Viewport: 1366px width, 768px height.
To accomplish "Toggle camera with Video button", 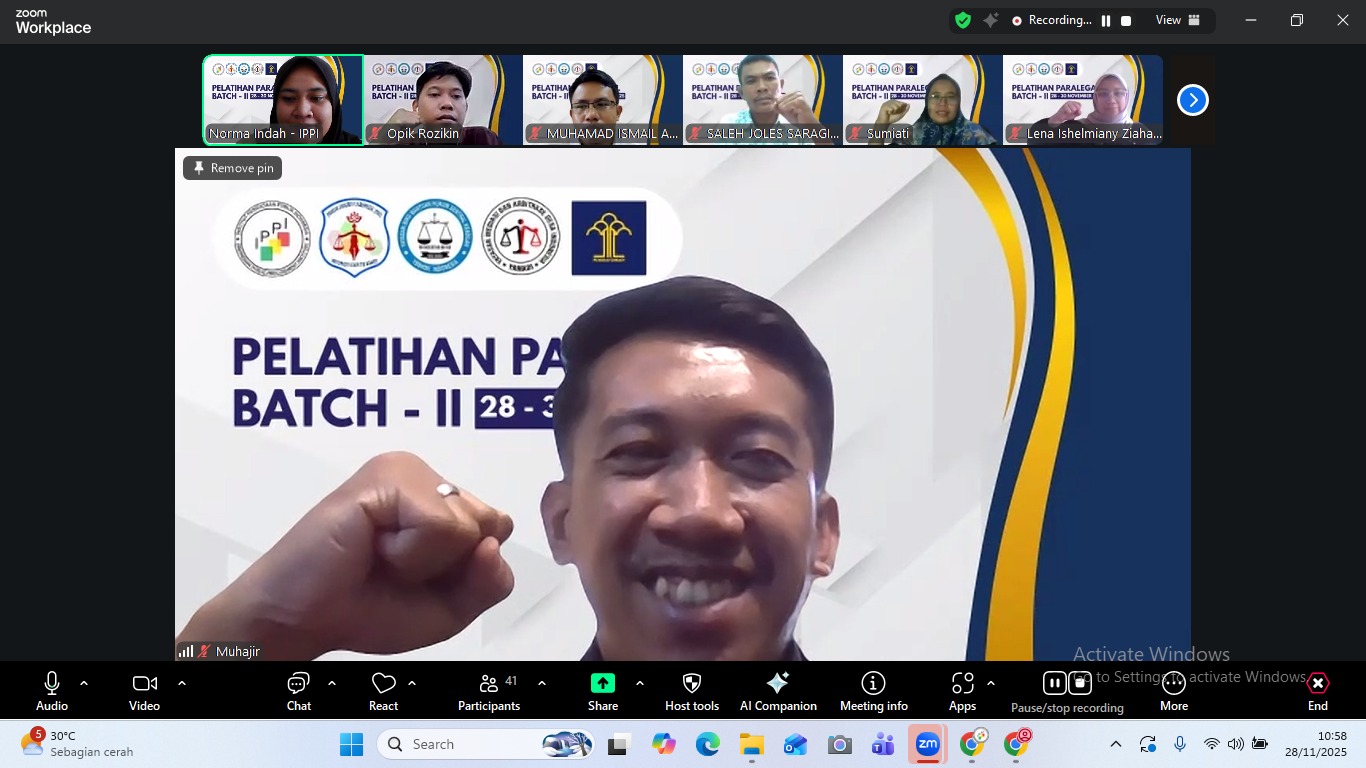I will [x=144, y=691].
